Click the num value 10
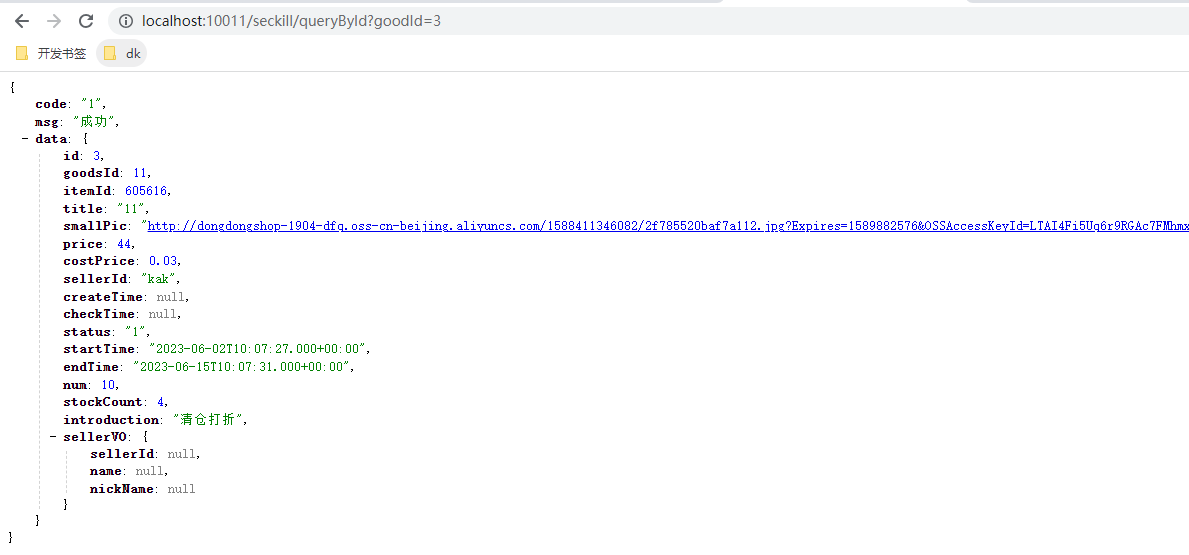1189x555 pixels. (x=108, y=384)
